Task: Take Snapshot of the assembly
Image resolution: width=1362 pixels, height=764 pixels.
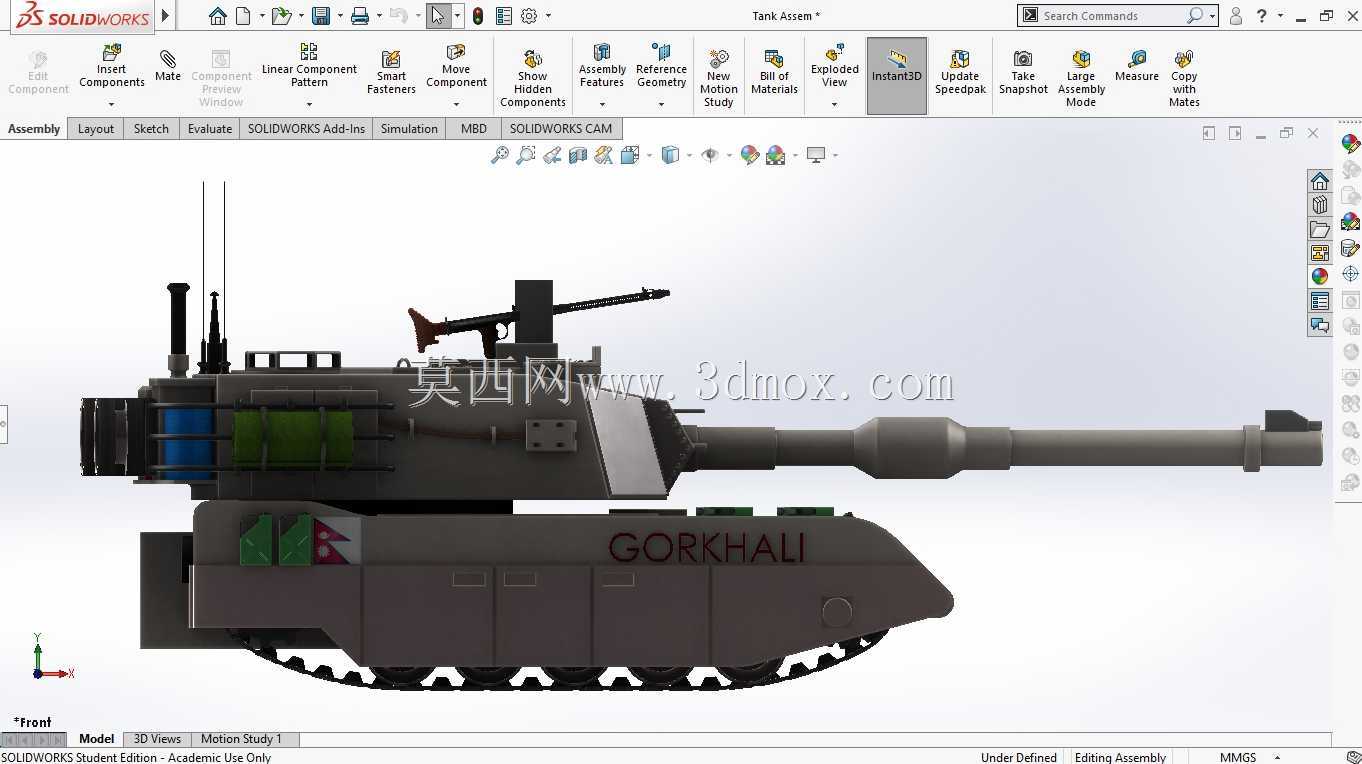Action: point(1023,72)
